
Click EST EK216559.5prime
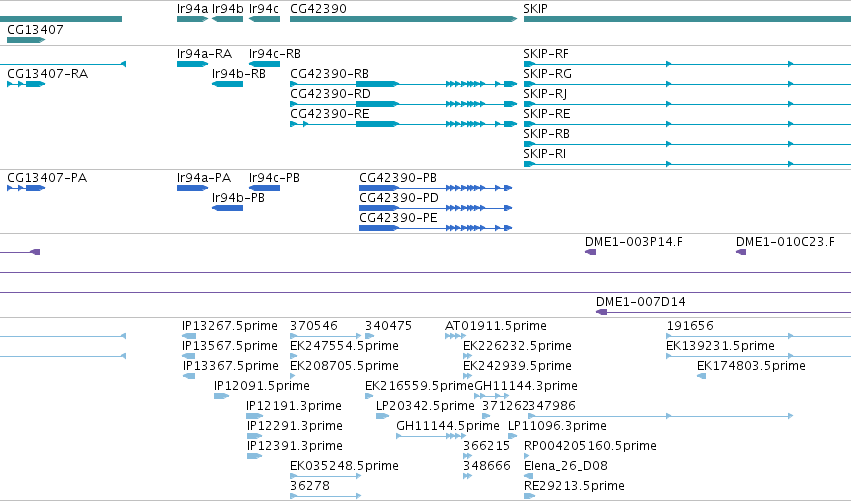(370, 396)
